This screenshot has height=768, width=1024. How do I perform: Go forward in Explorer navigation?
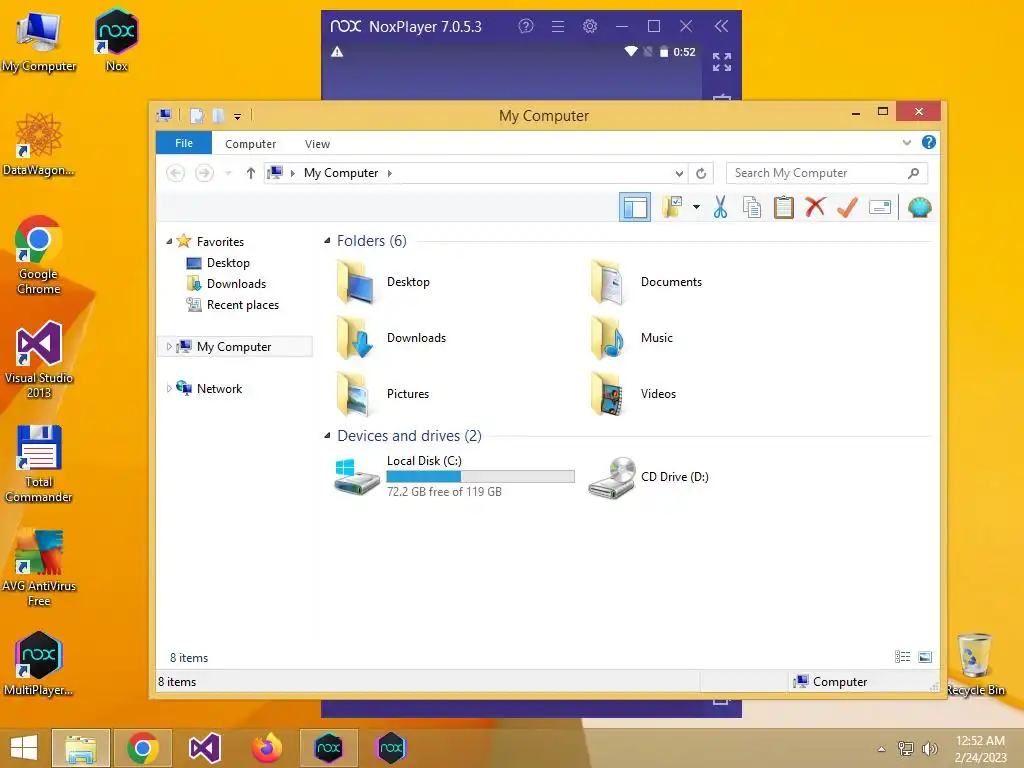tap(204, 173)
